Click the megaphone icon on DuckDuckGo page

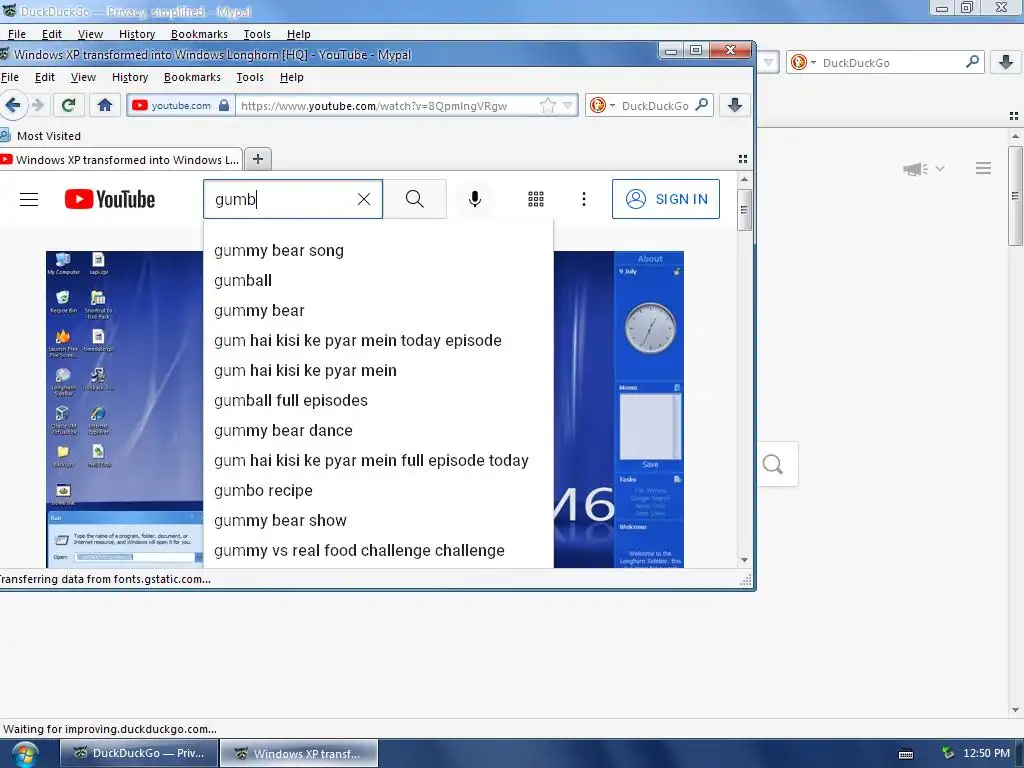(915, 169)
